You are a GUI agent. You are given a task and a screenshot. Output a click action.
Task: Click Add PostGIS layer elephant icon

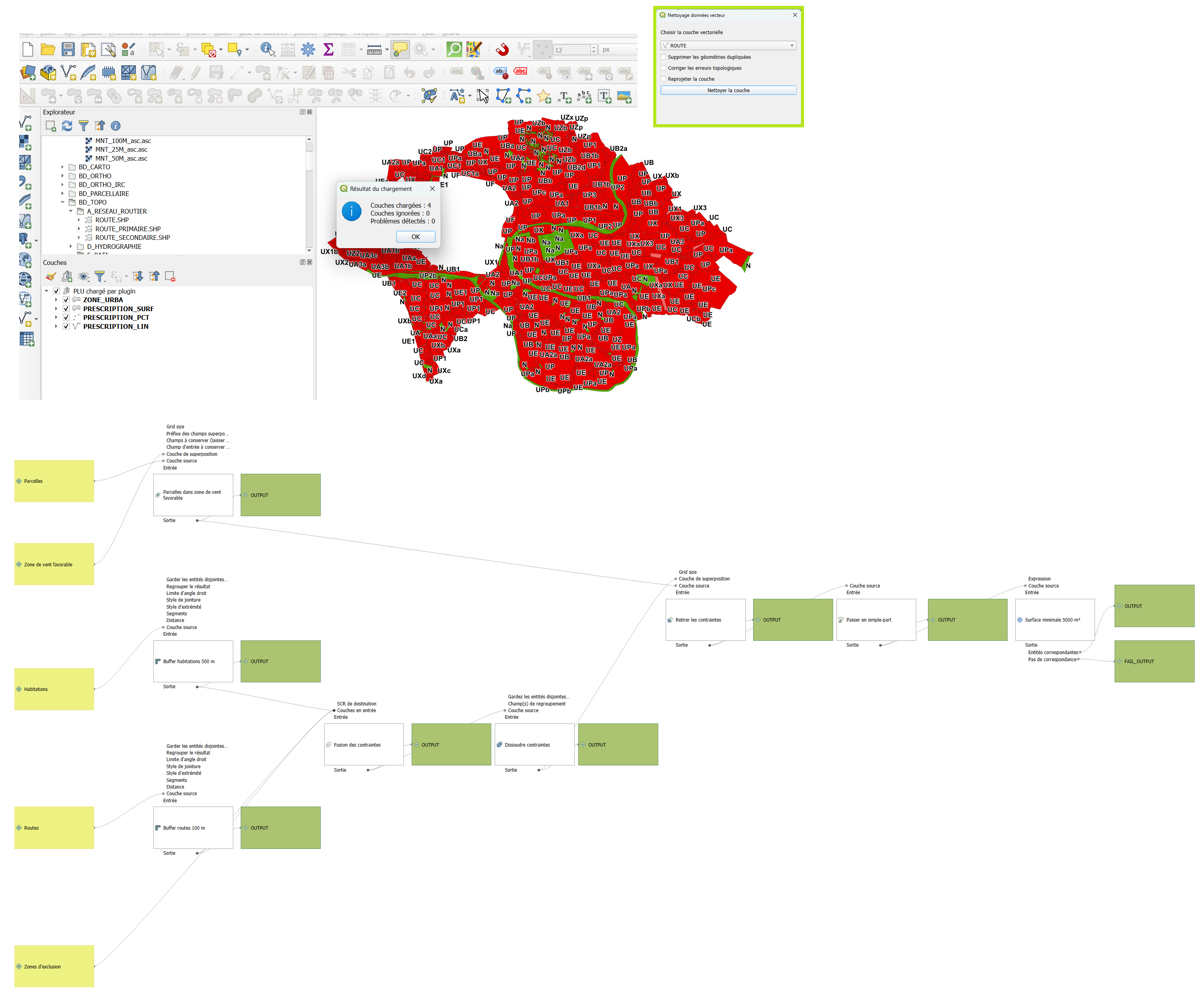[x=24, y=239]
